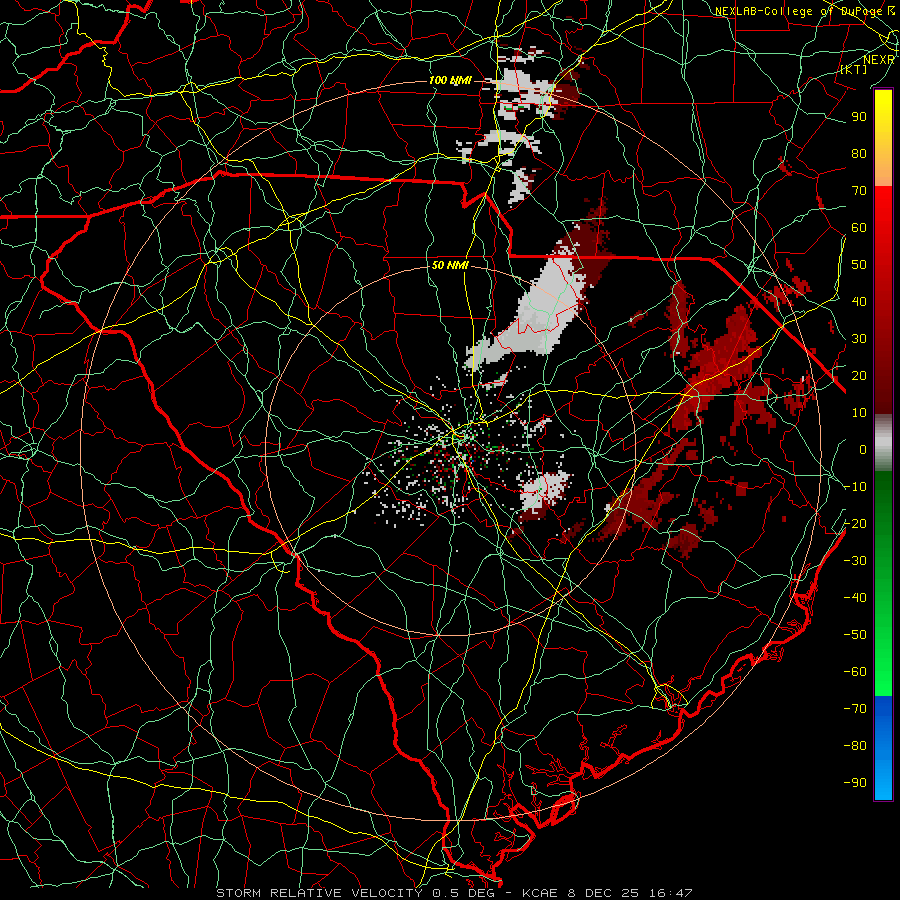Click the 90 value on velocity scale

859,117
